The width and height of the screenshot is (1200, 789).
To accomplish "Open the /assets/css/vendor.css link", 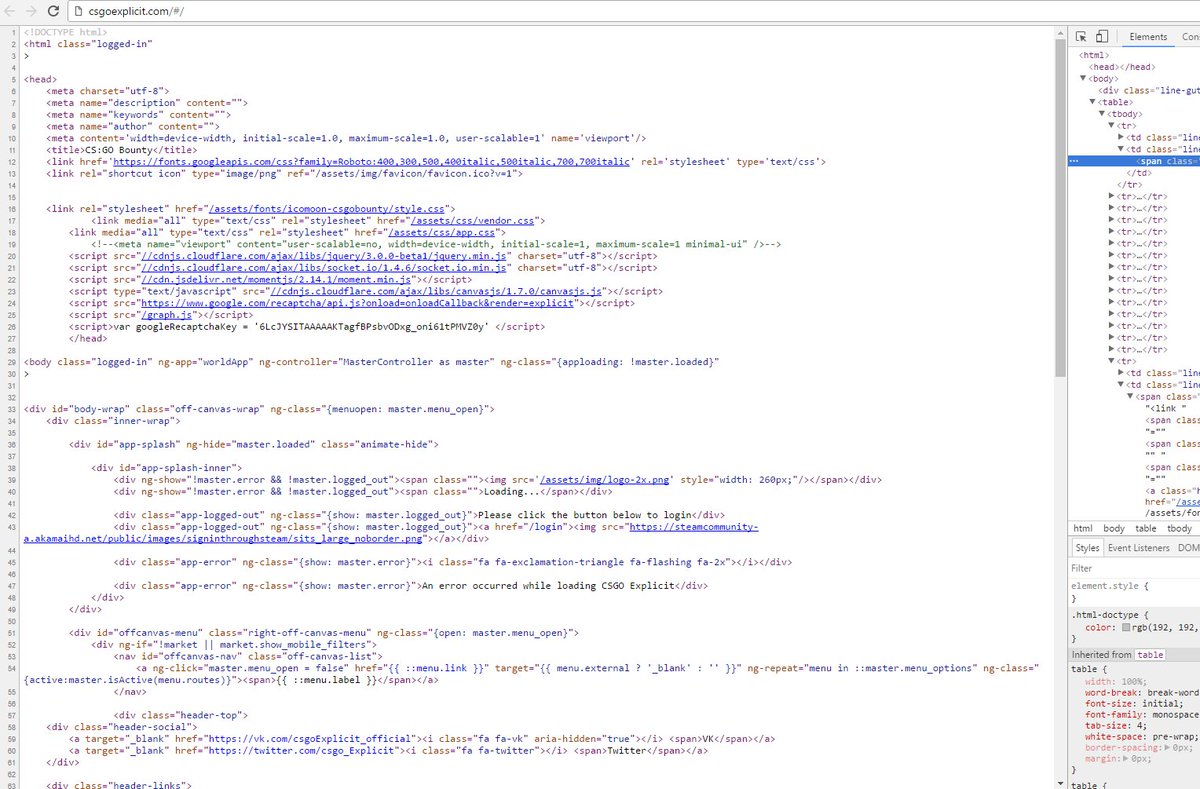I will [471, 220].
